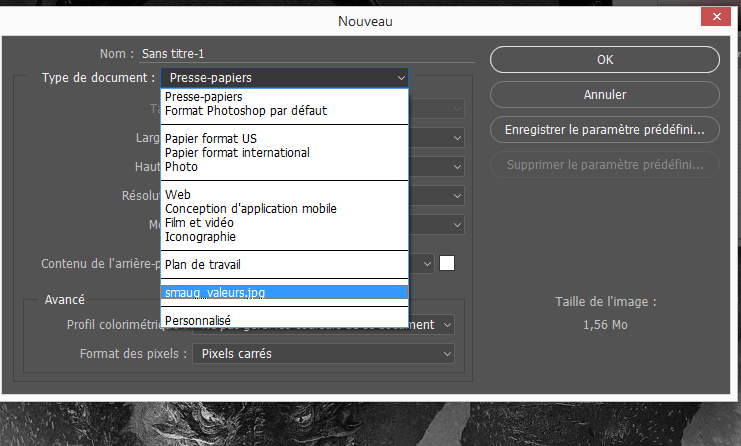Screen dimensions: 741x446
Task: Click Enregistrer le paramètre prédéfini button
Action: pos(604,130)
